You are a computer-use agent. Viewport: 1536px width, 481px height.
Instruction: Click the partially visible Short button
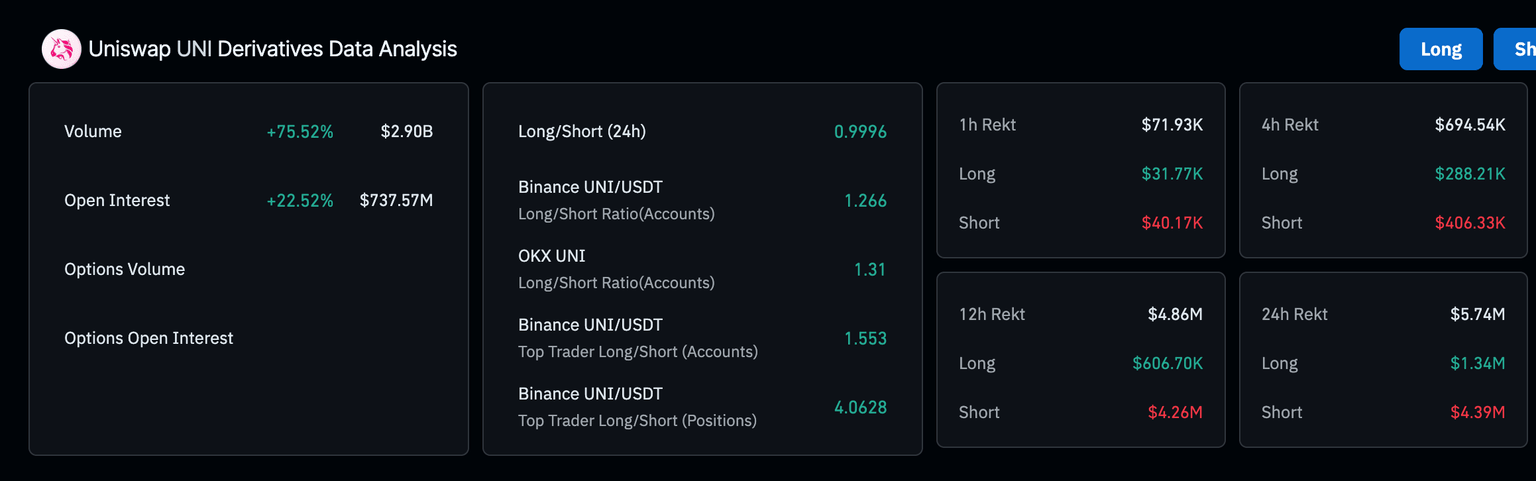(1518, 49)
